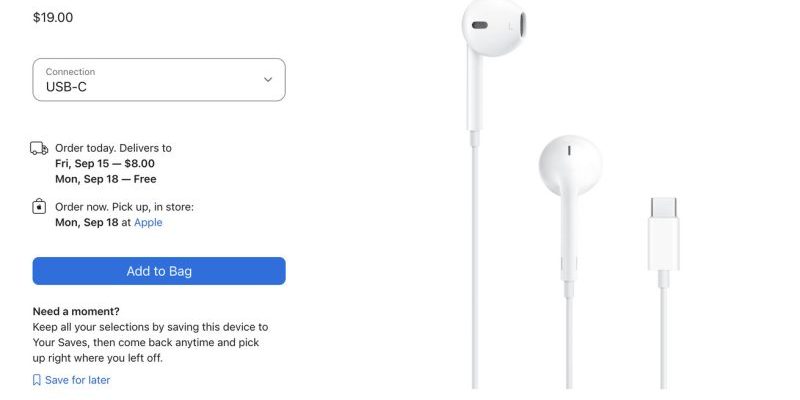This screenshot has width=800, height=400.
Task: Open the Connection dropdown showing USB-C
Action: click(x=159, y=80)
